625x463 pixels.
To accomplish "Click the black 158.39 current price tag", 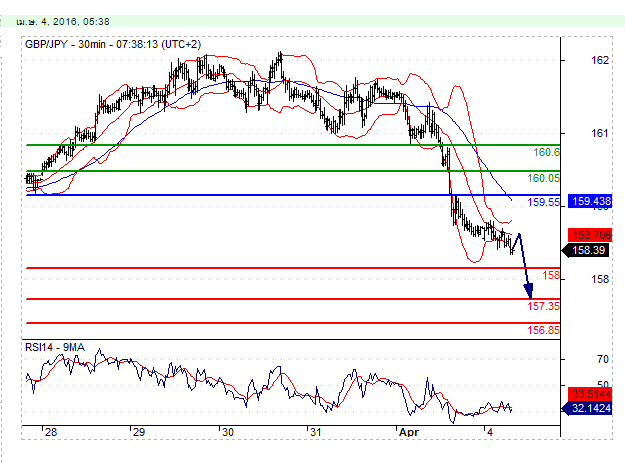I will (587, 250).
